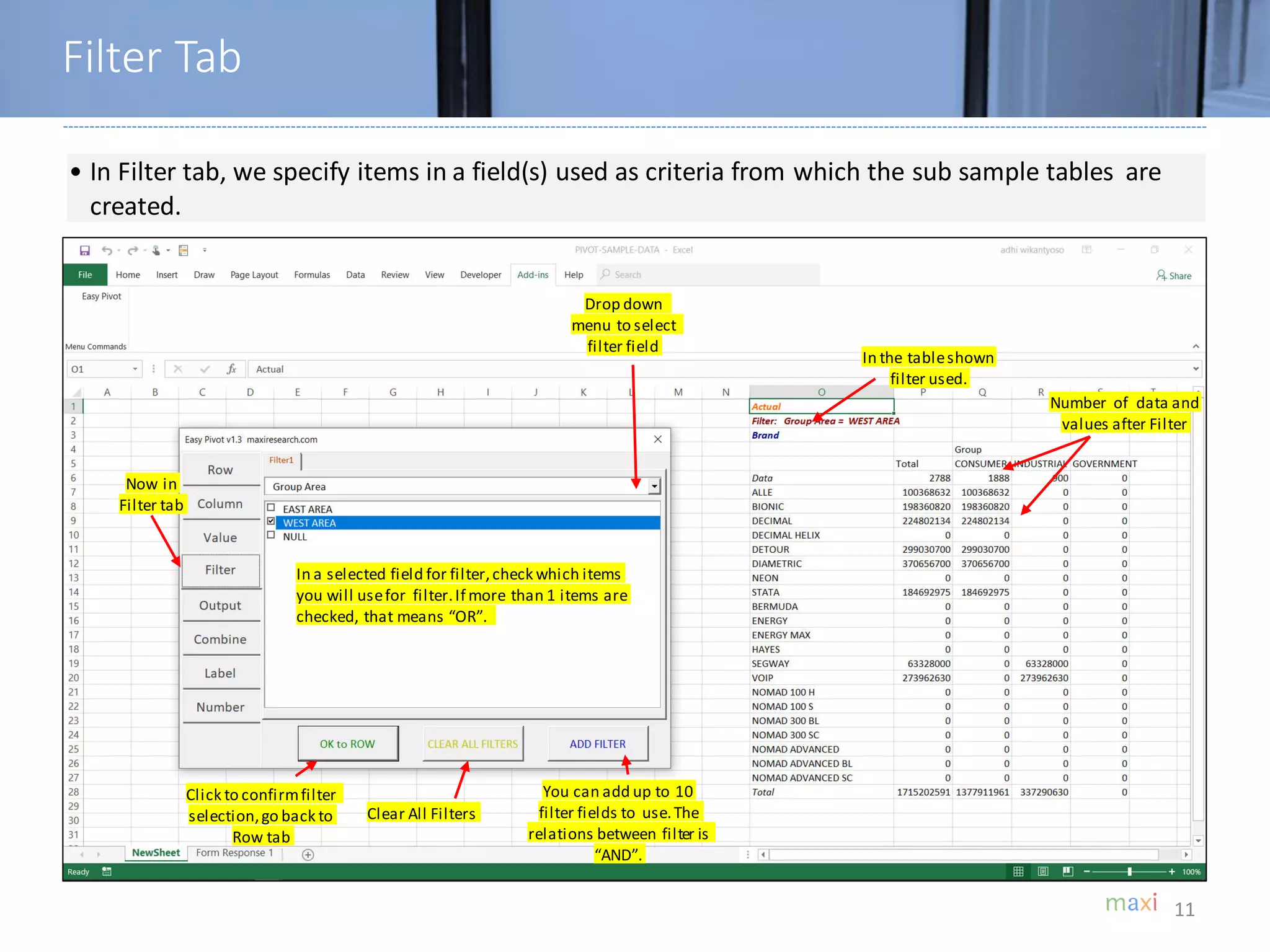Open the Customize Quick Access Toolbar arrow
The width and height of the screenshot is (1270, 952).
coord(205,250)
